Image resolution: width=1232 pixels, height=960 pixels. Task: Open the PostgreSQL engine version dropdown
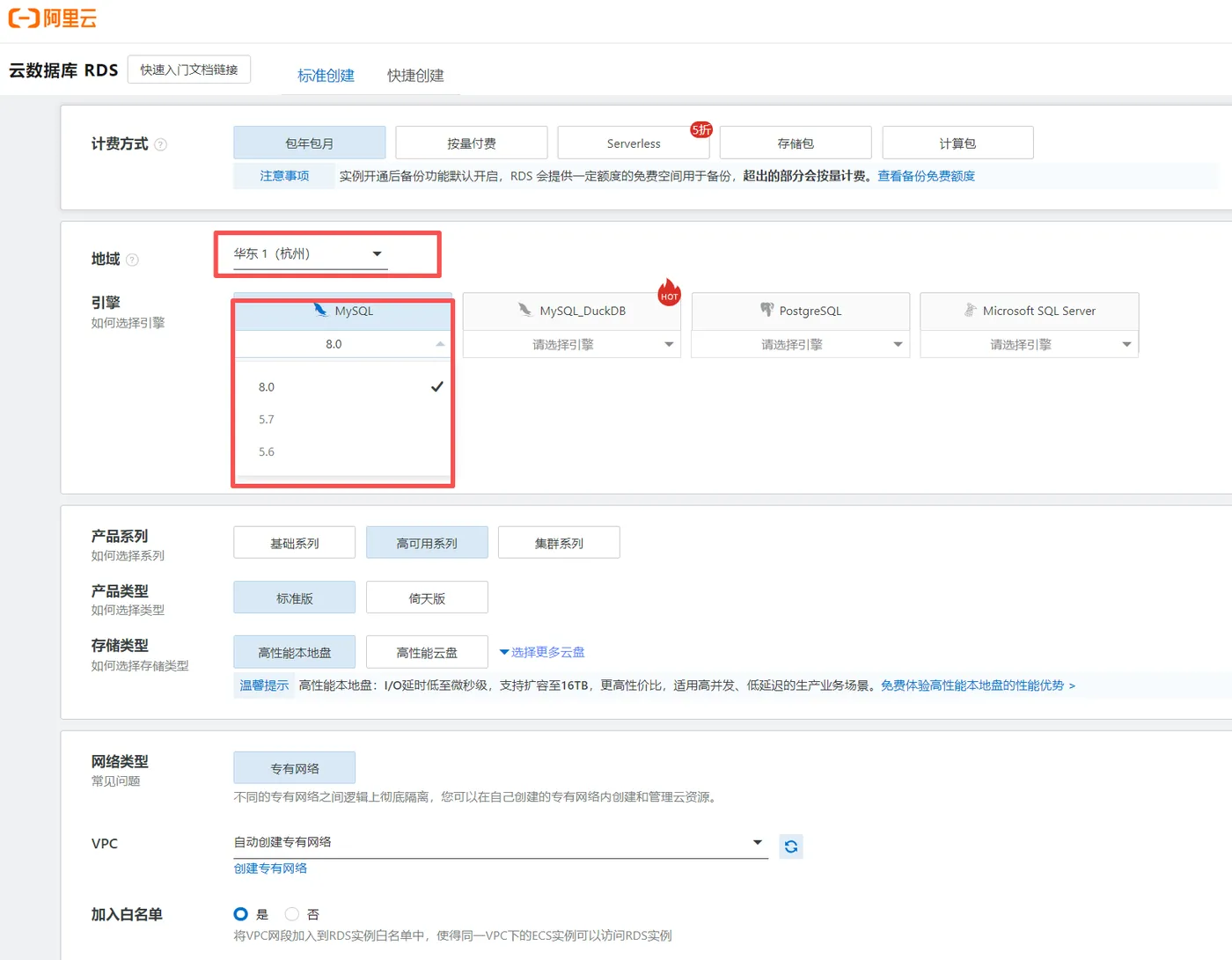pyautogui.click(x=801, y=344)
